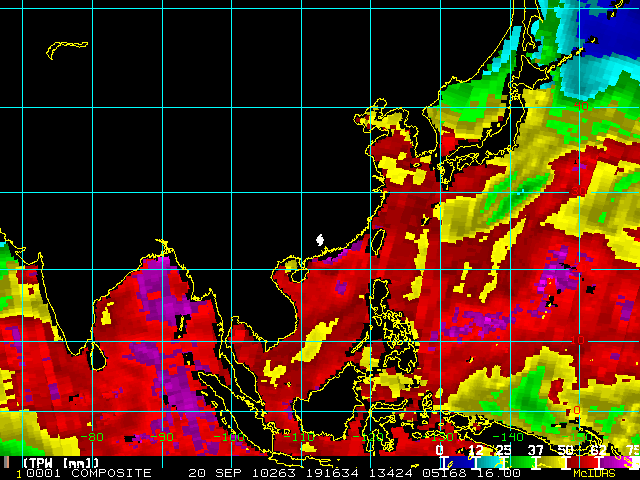Click the "0001" frame number text

[x=43, y=473]
